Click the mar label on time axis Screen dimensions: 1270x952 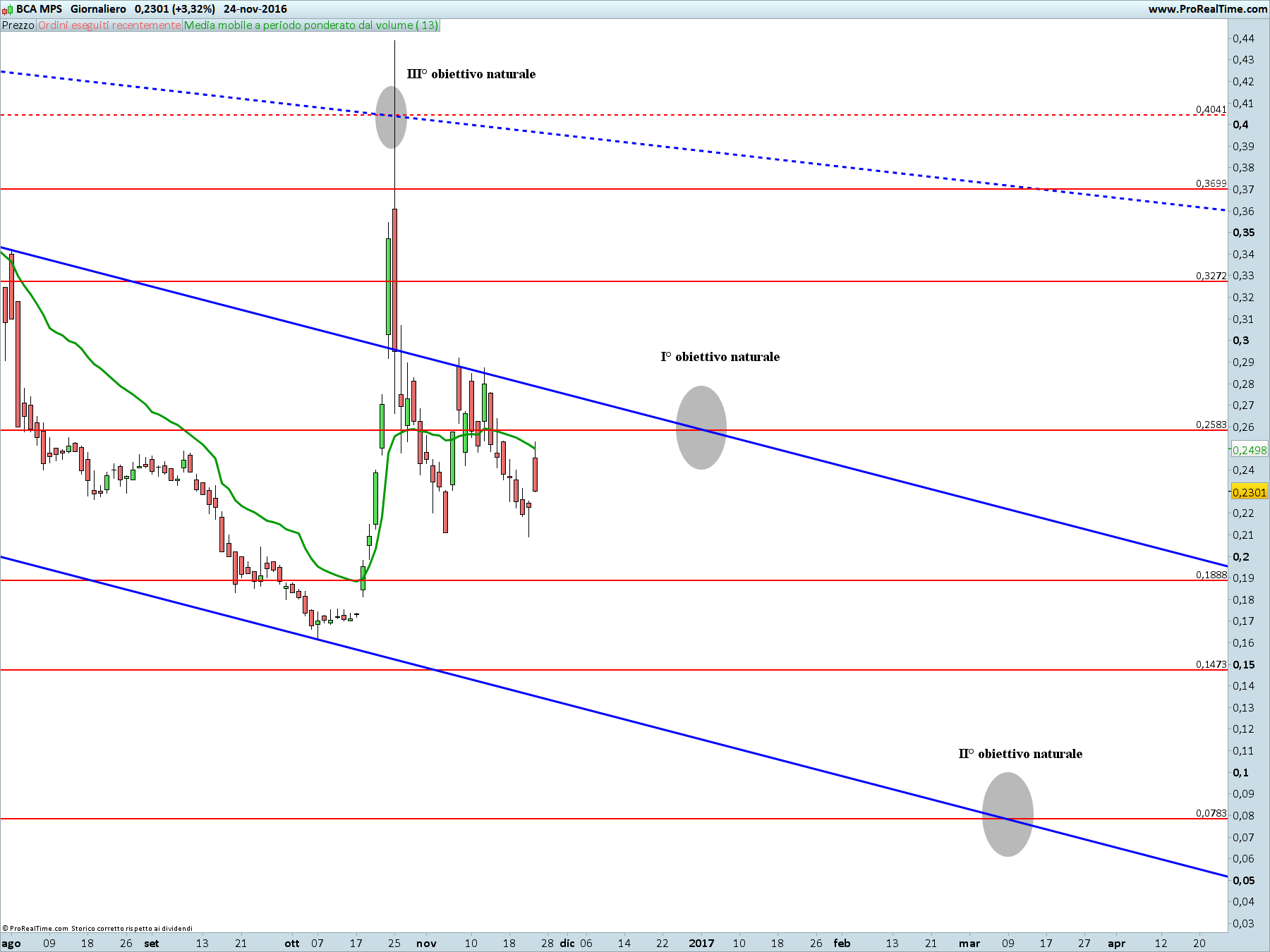coord(969,944)
